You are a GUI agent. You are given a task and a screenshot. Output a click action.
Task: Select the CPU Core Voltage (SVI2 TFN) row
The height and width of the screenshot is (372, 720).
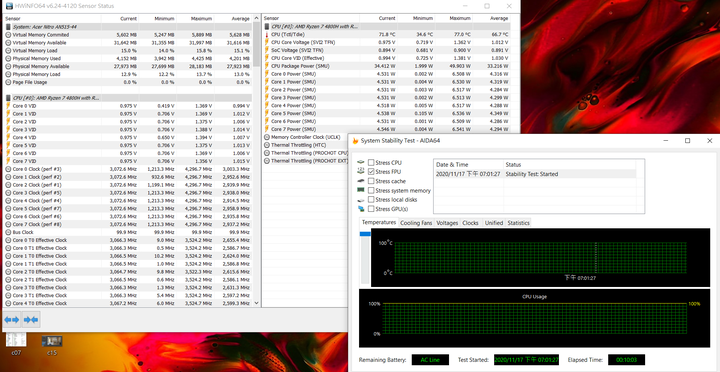click(387, 42)
